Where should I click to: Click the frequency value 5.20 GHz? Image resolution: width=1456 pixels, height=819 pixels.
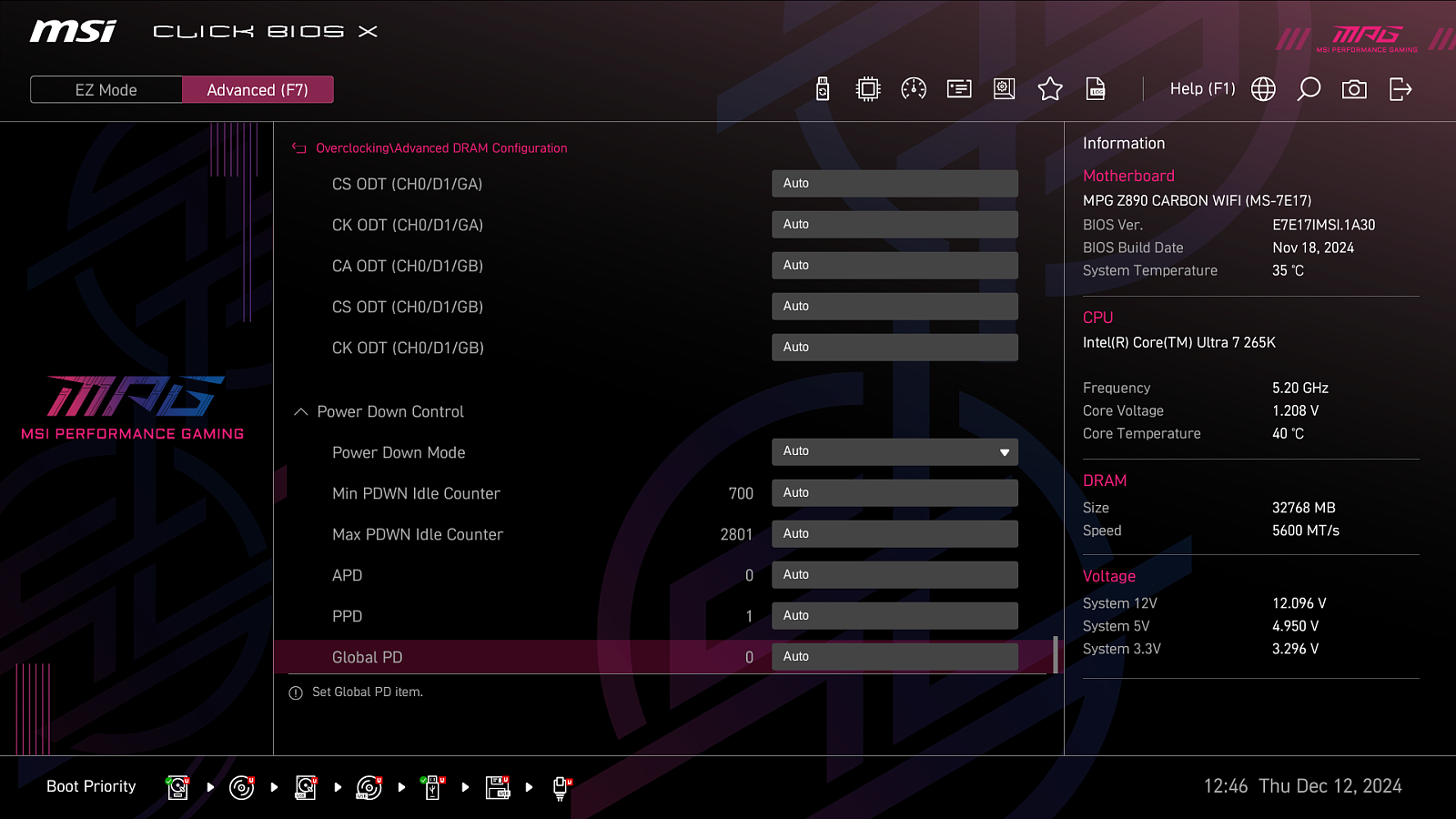coord(1300,388)
